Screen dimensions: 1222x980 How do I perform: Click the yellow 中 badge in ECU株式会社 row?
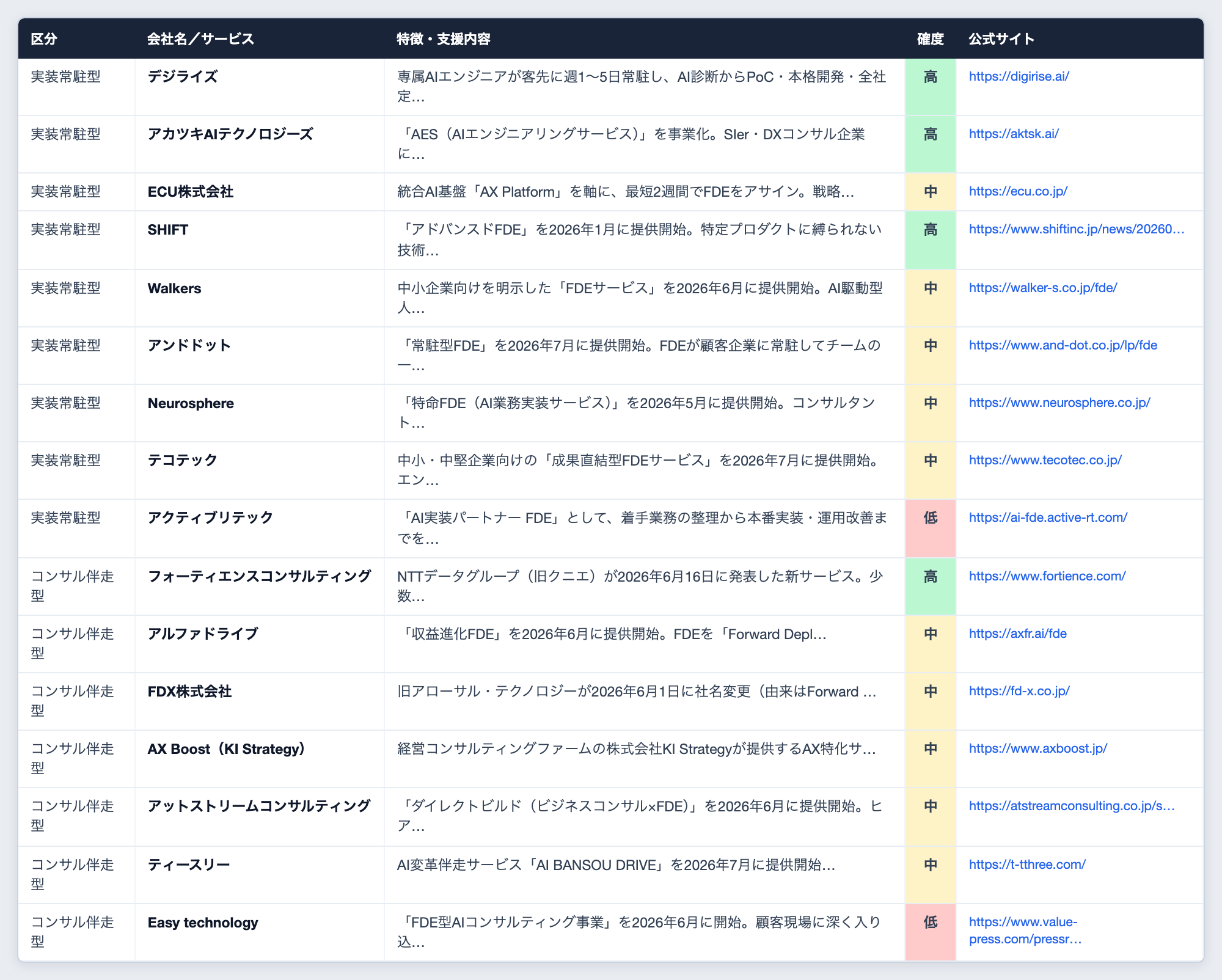pos(931,192)
